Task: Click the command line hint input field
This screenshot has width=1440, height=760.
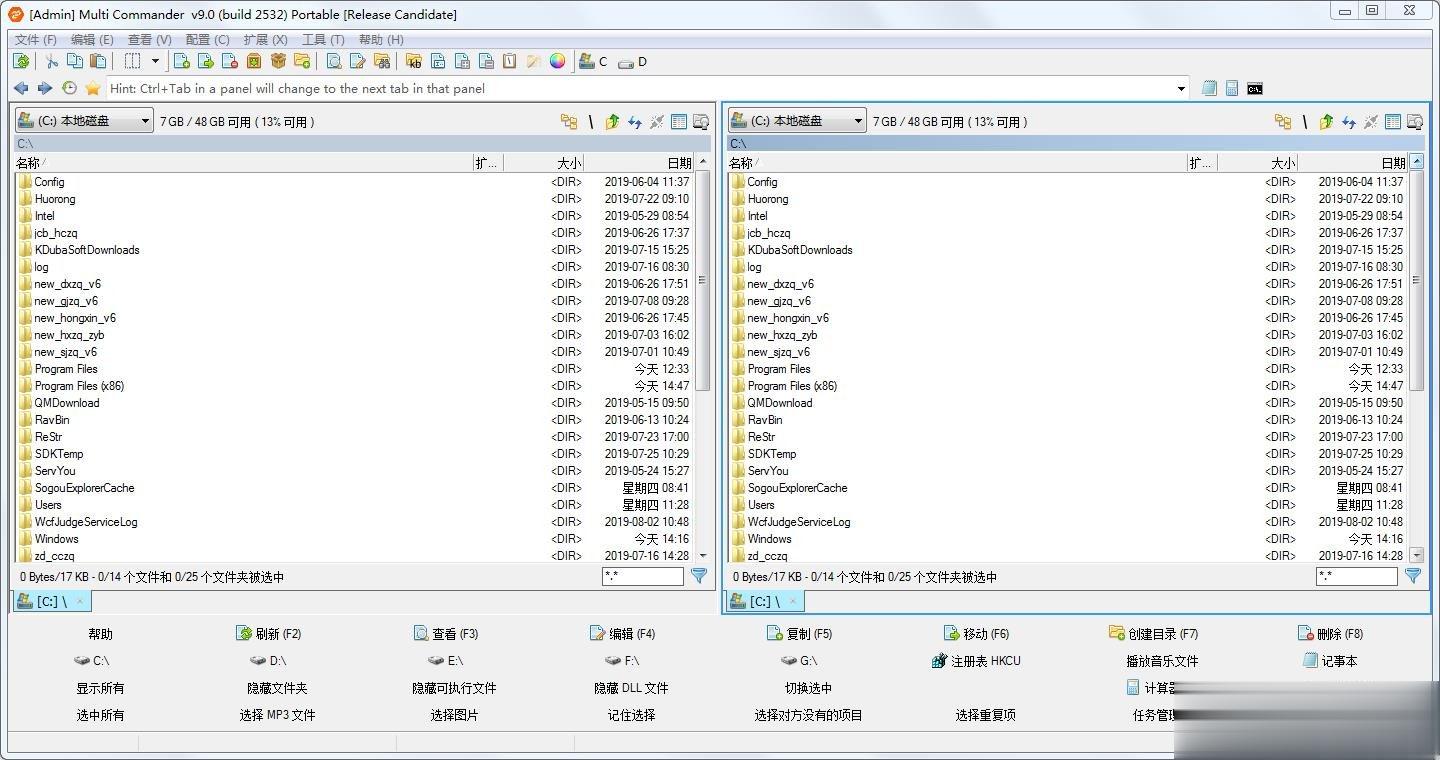Action: [640, 89]
